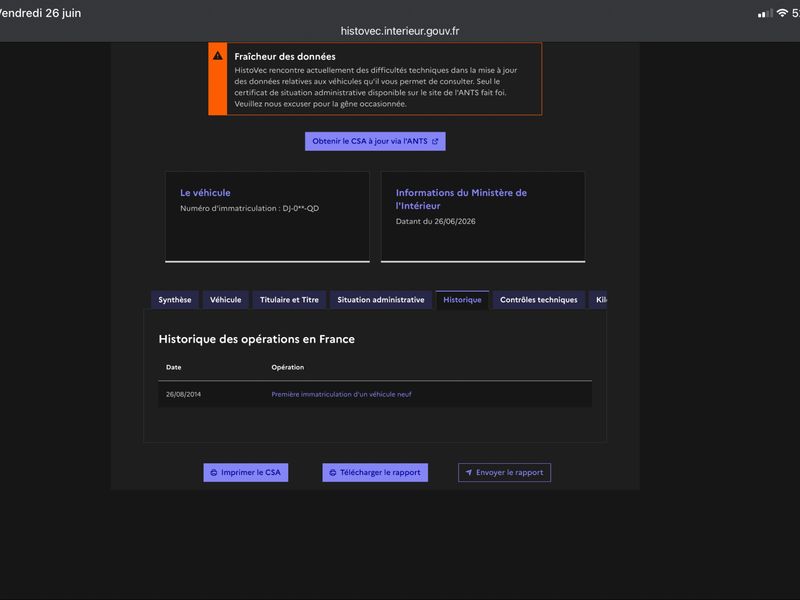Click the warning triangle icon in alert
Image resolution: width=800 pixels, height=600 pixels.
coord(218,56)
